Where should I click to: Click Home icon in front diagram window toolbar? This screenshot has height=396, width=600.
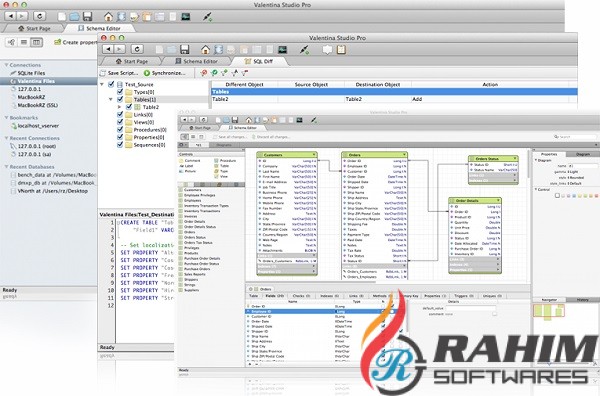click(249, 120)
